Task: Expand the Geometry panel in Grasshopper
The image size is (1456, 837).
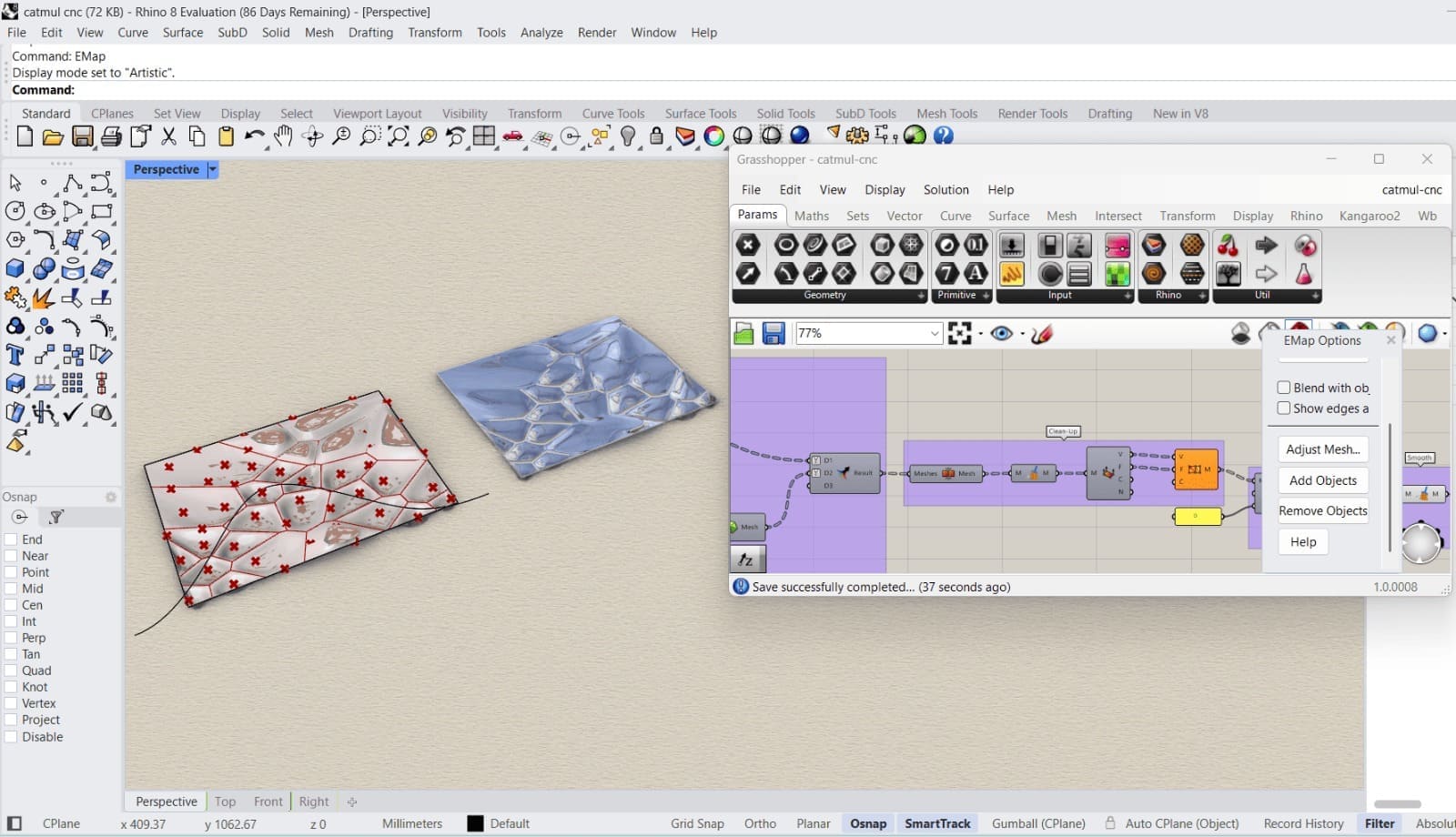Action: [x=920, y=296]
